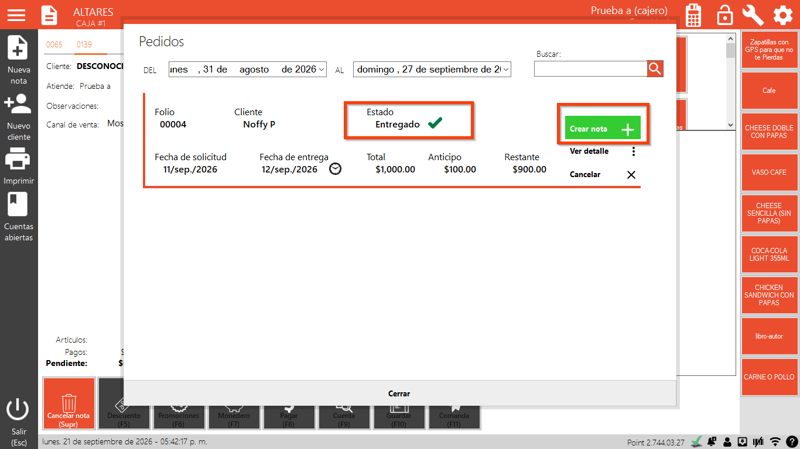Click the padlock lock icon
The image size is (800, 449).
pos(724,15)
